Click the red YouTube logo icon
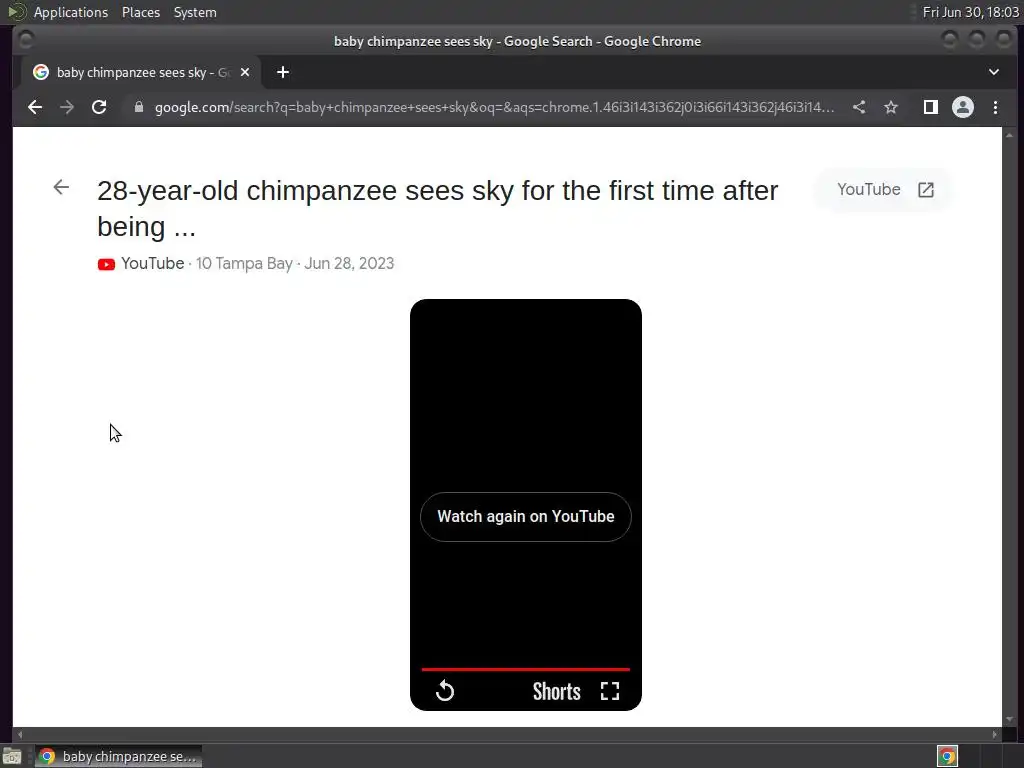 point(106,264)
